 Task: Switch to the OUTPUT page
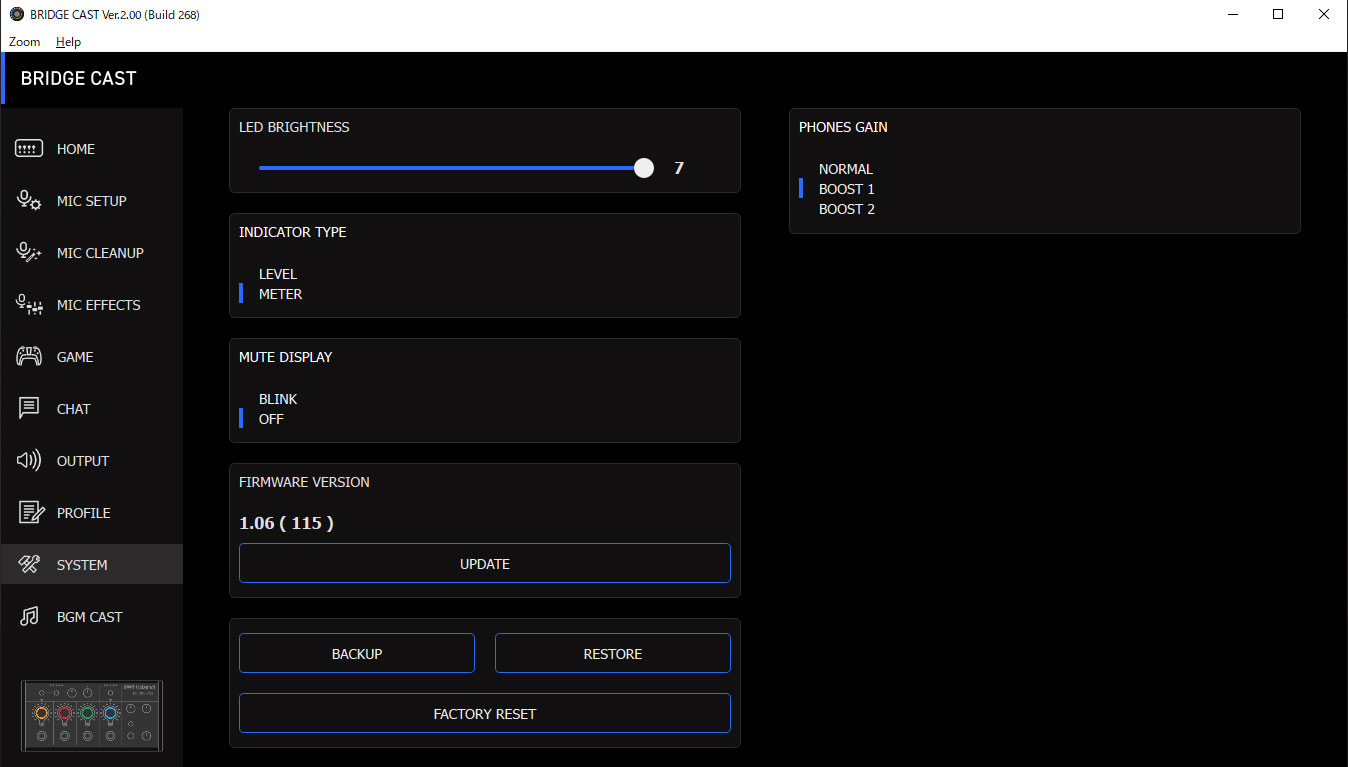coord(91,461)
